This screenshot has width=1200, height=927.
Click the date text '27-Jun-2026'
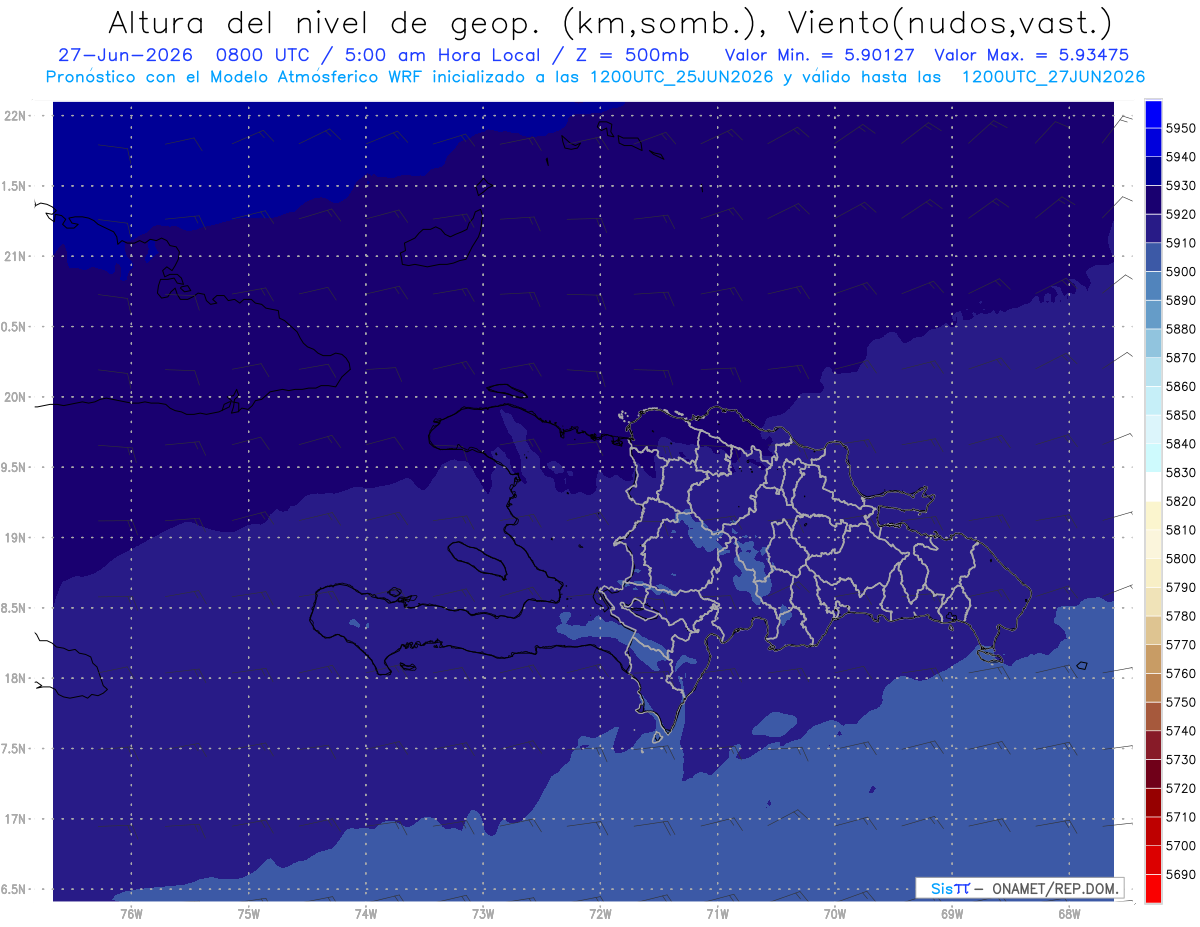(x=123, y=55)
